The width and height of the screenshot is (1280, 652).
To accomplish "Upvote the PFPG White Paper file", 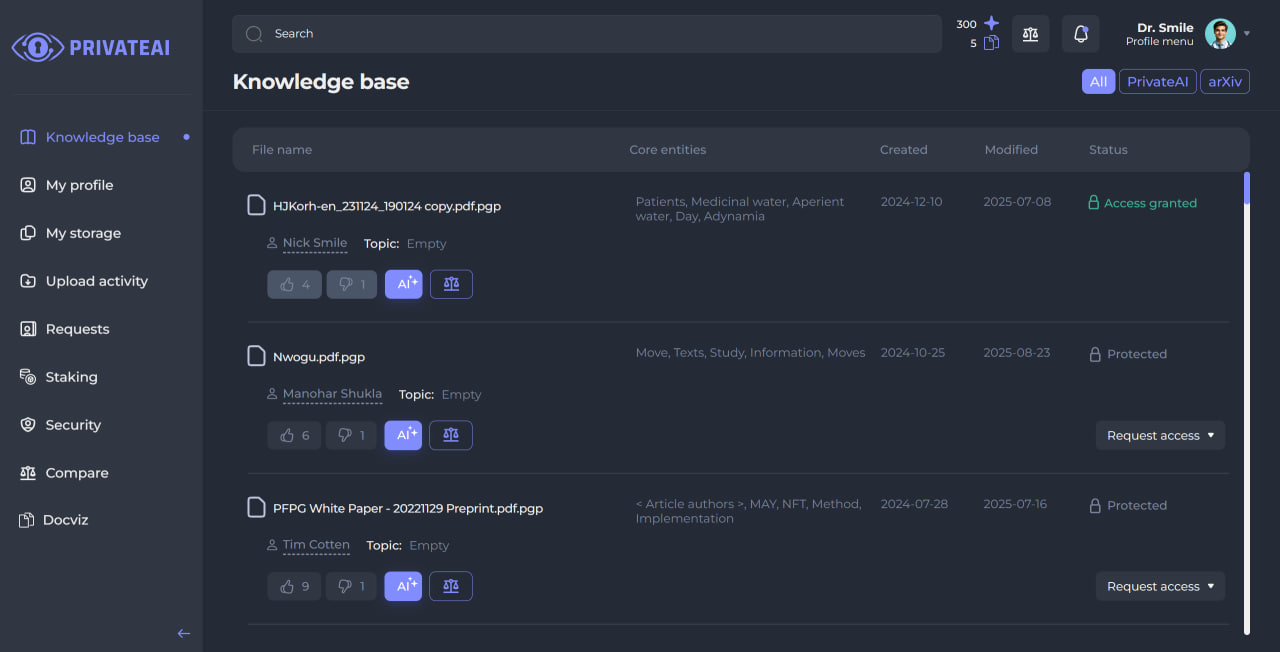I will pos(294,586).
